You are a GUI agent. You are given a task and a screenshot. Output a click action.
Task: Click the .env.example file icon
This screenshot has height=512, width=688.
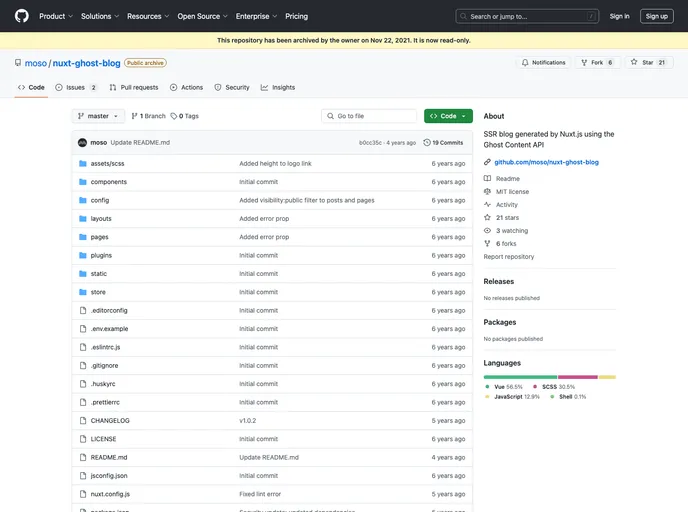pos(82,329)
